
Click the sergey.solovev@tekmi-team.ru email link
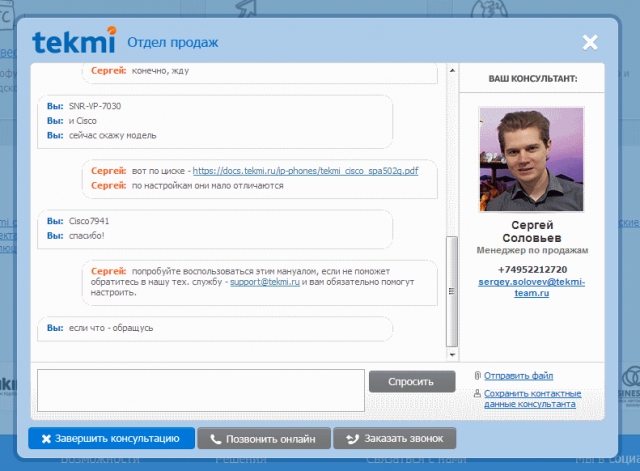pyautogui.click(x=531, y=287)
